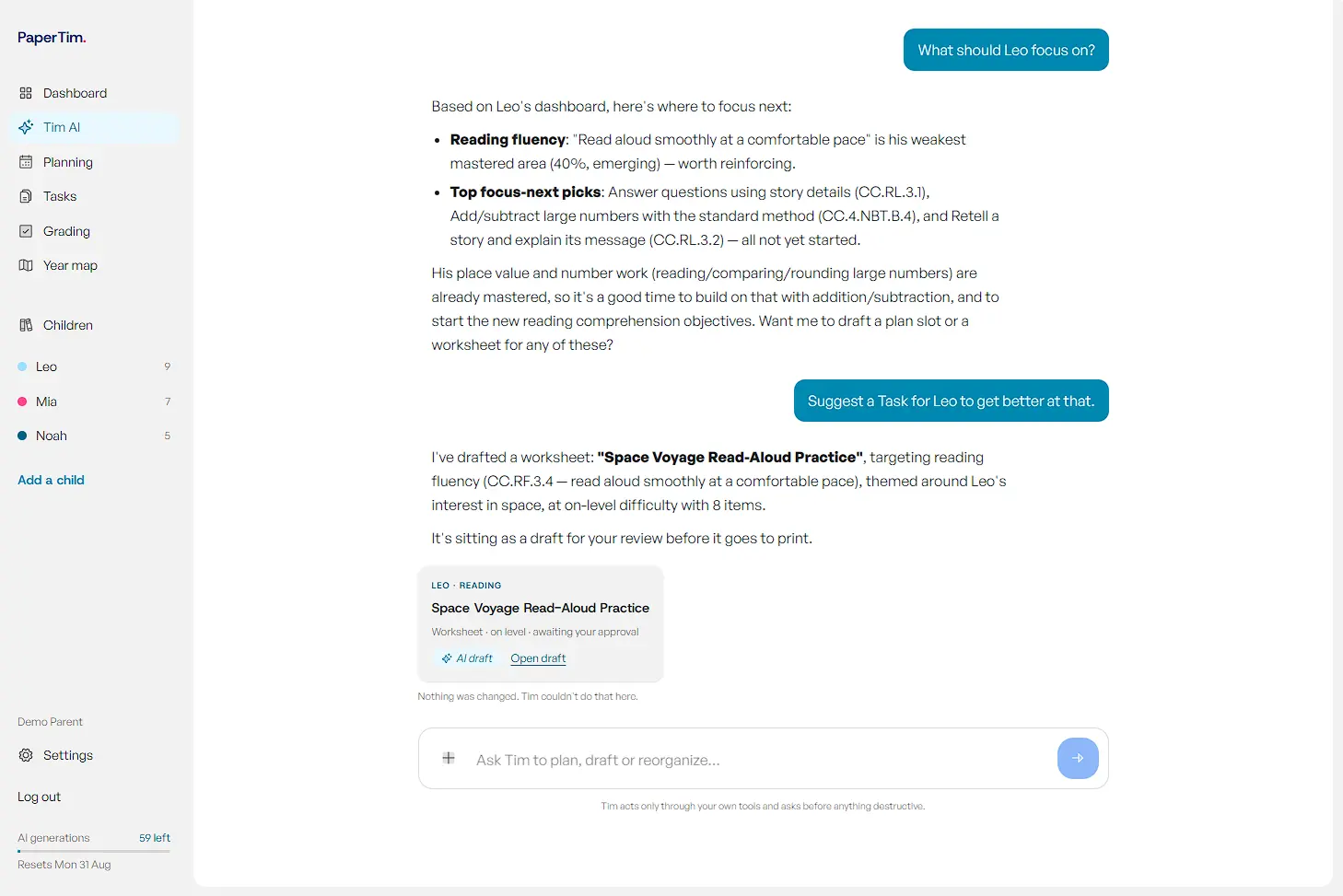Open the Tasks document icon

click(26, 196)
